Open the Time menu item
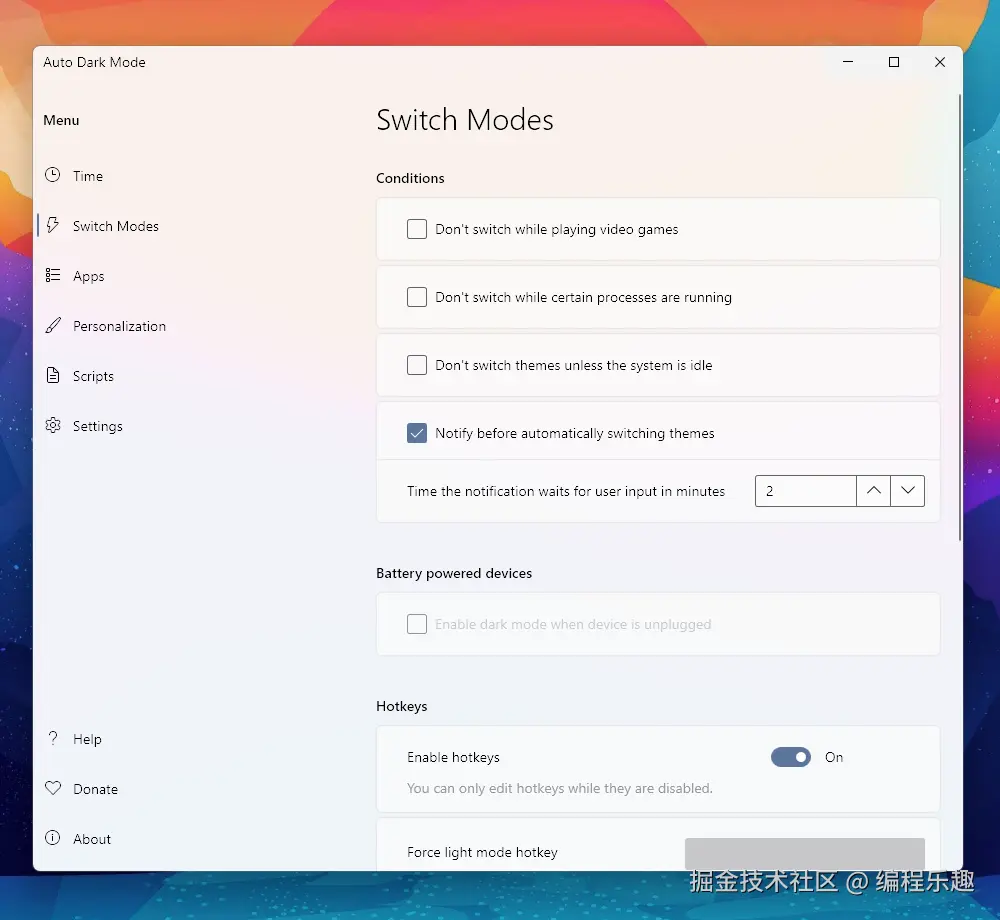Image resolution: width=1000 pixels, height=920 pixels. pos(88,176)
